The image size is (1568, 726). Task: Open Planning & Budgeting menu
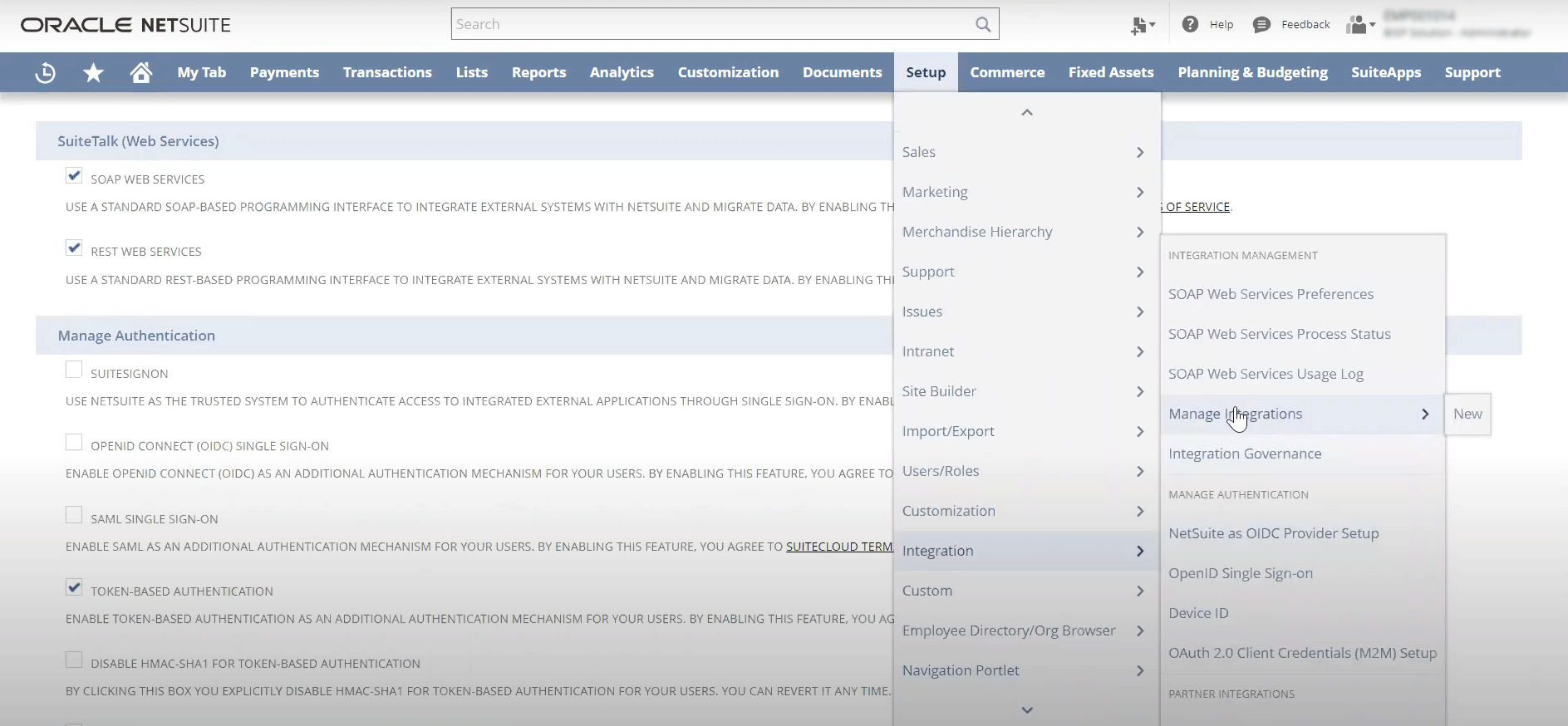(1252, 72)
